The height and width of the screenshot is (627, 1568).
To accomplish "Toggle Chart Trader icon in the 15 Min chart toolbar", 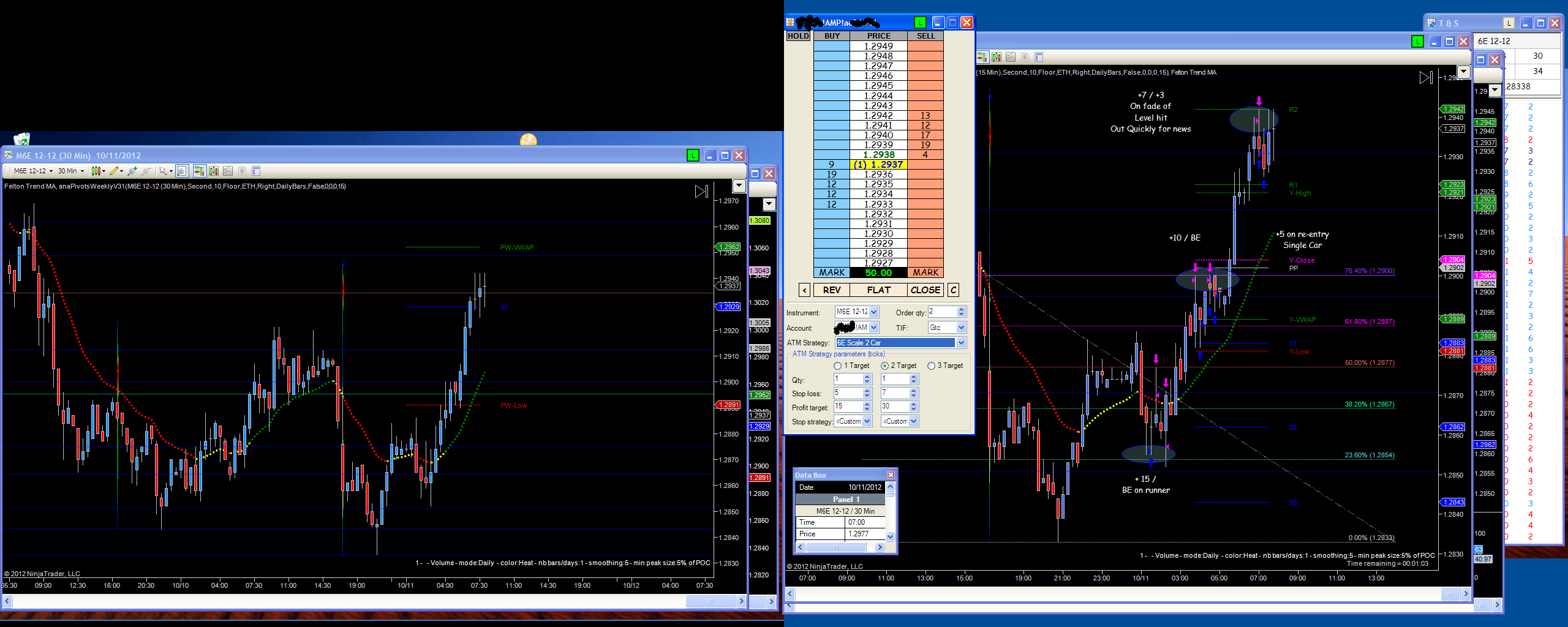I will [982, 57].
